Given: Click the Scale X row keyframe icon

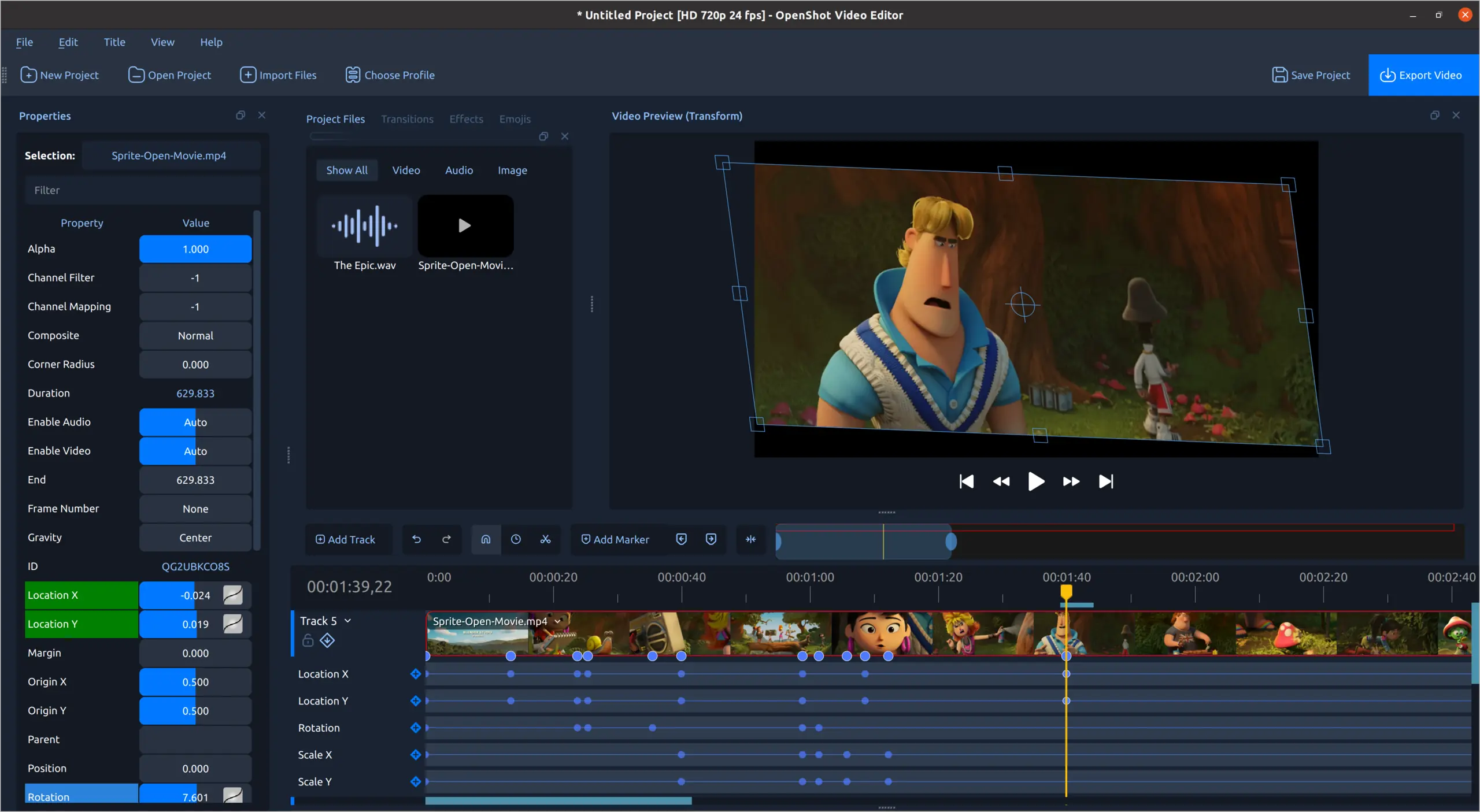Looking at the screenshot, I should [415, 755].
